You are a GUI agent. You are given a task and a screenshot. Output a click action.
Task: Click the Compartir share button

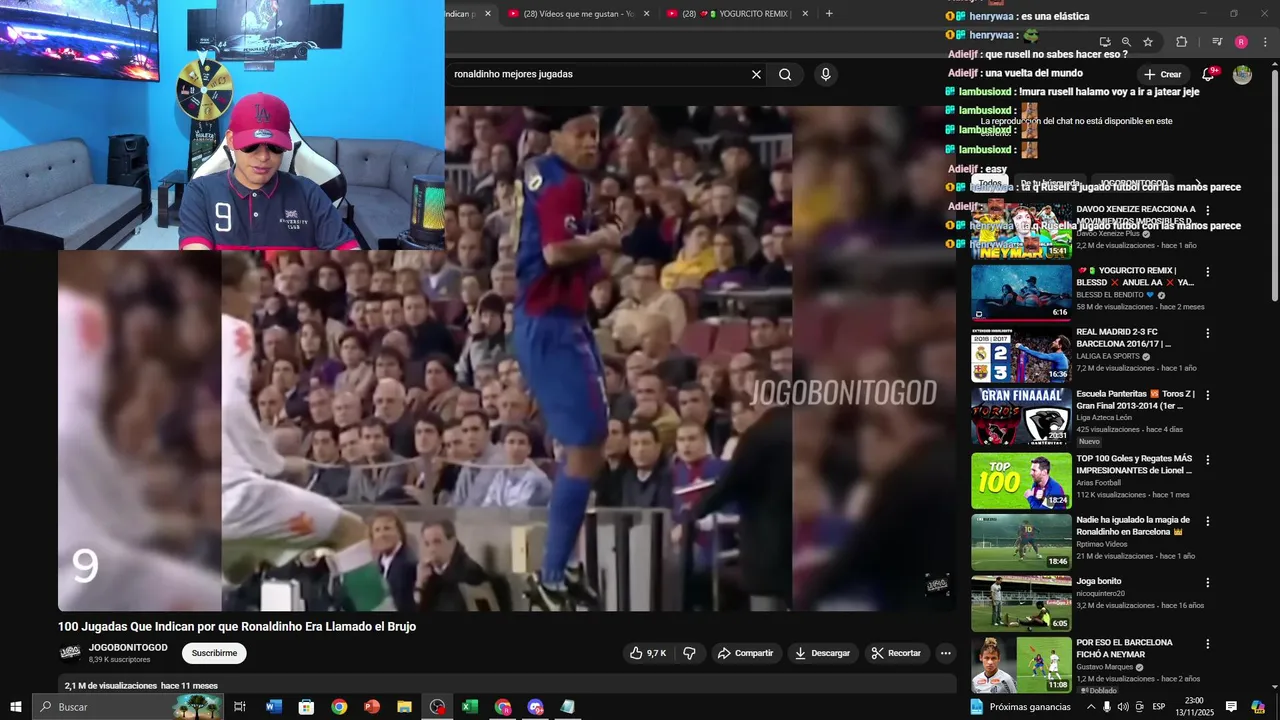(746, 653)
